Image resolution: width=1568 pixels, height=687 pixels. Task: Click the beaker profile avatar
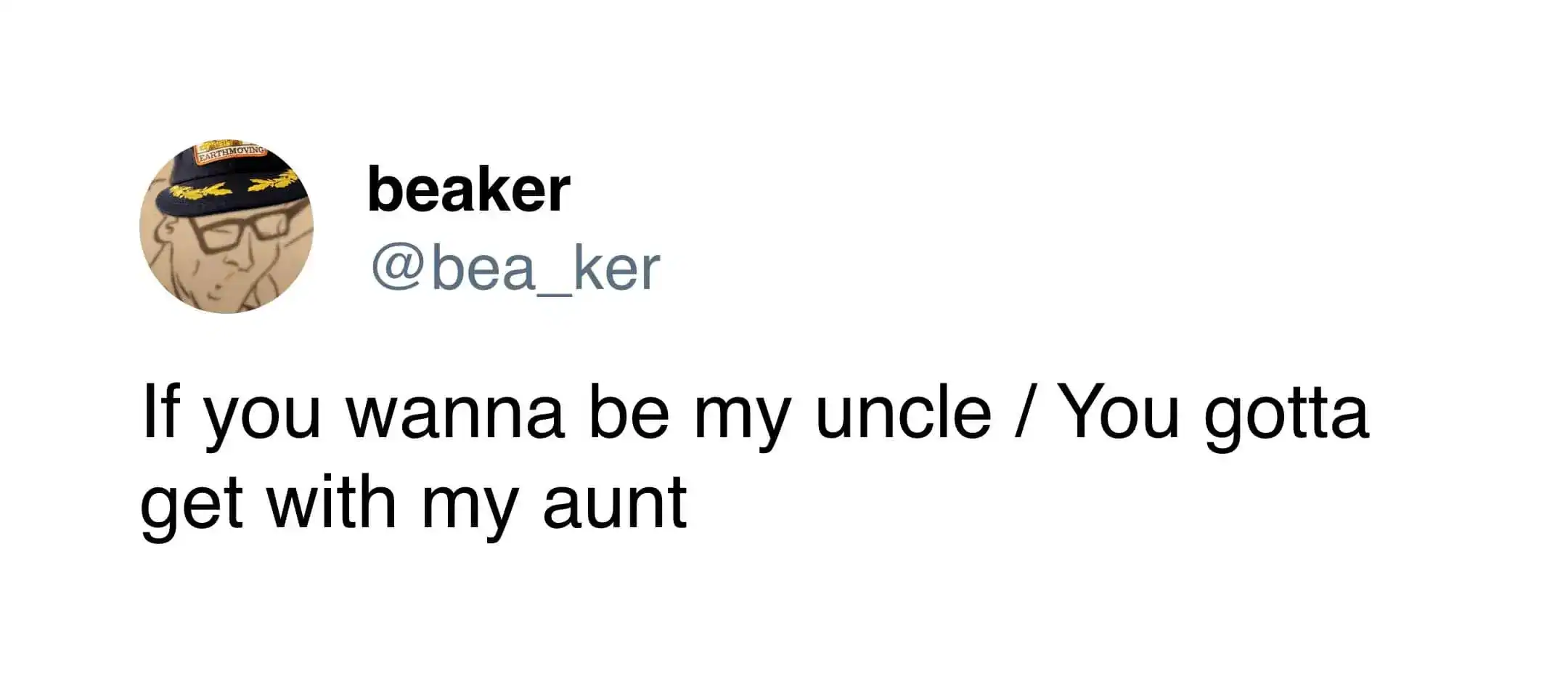226,227
